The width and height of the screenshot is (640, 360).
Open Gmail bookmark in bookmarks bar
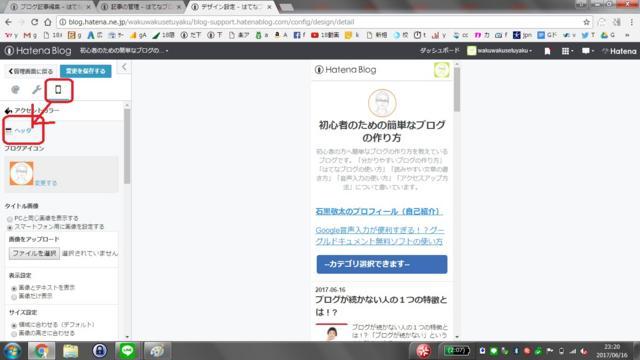coord(30,36)
